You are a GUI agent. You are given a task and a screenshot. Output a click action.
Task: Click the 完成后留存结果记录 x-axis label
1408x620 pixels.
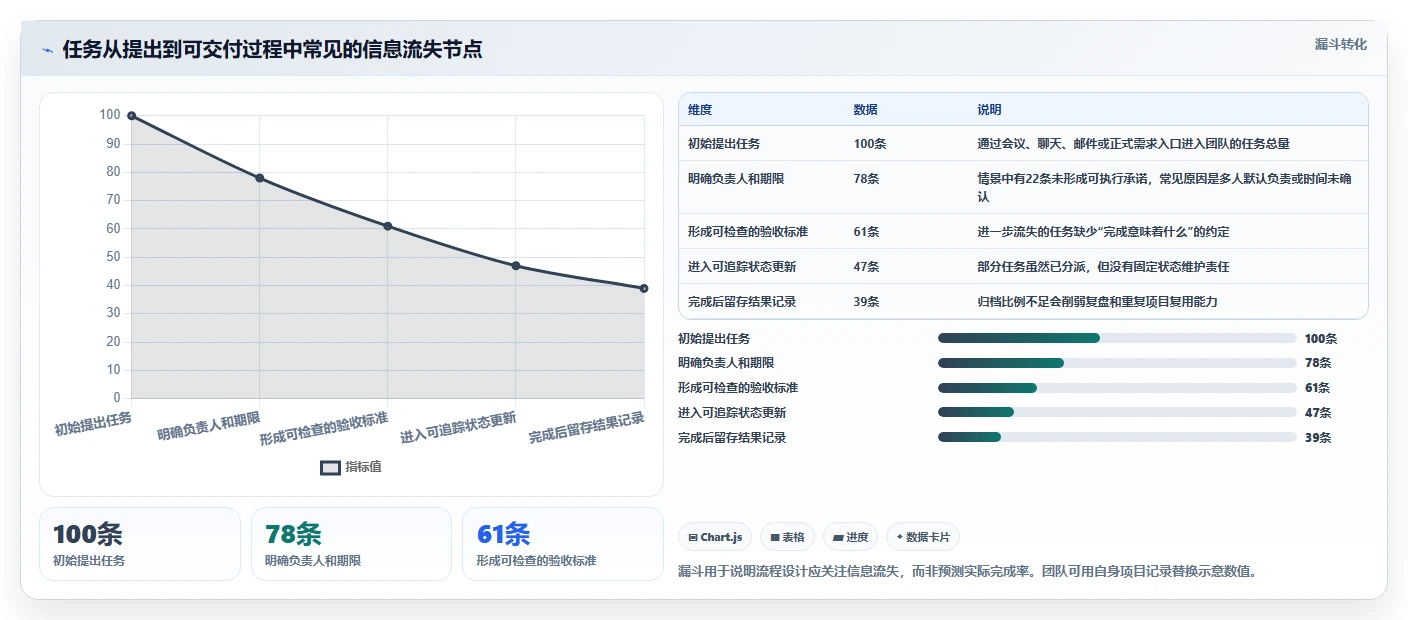click(x=587, y=428)
